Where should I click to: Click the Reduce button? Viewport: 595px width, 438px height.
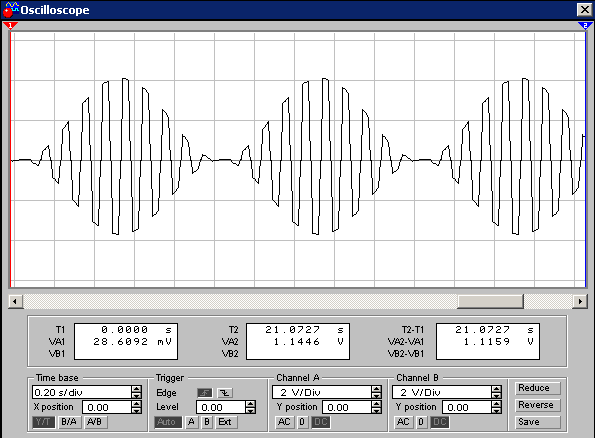coord(537,388)
